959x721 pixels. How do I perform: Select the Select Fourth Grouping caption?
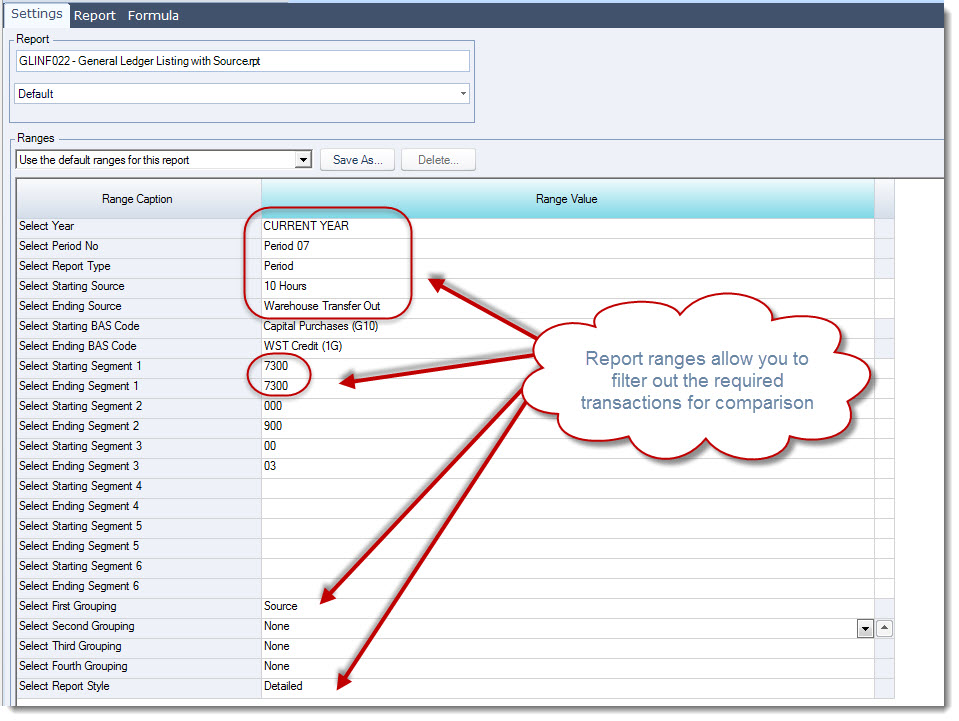[139, 666]
